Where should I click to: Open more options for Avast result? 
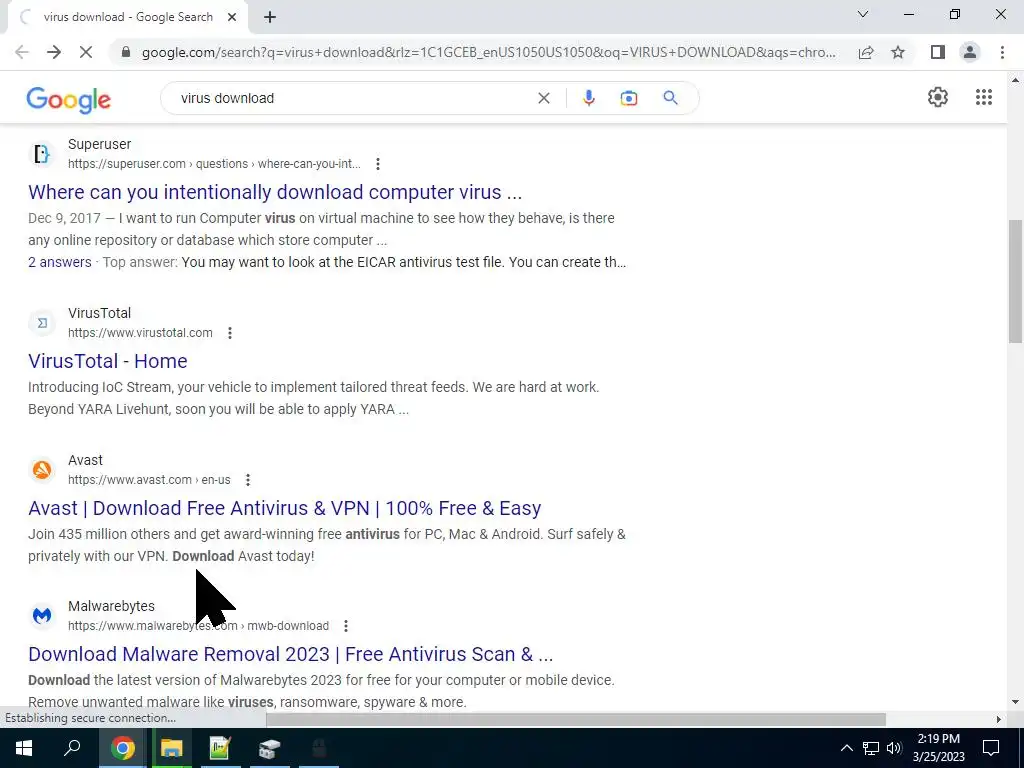[x=248, y=480]
